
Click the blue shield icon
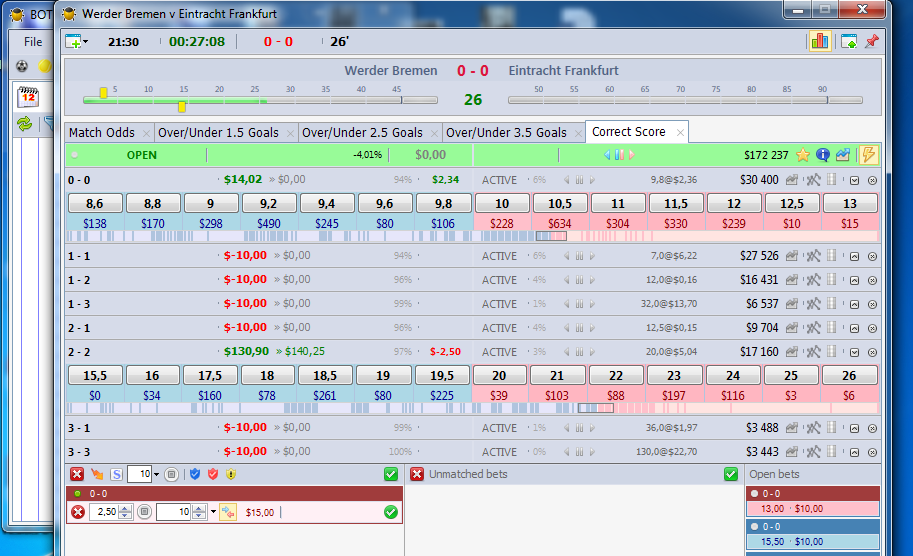(195, 474)
